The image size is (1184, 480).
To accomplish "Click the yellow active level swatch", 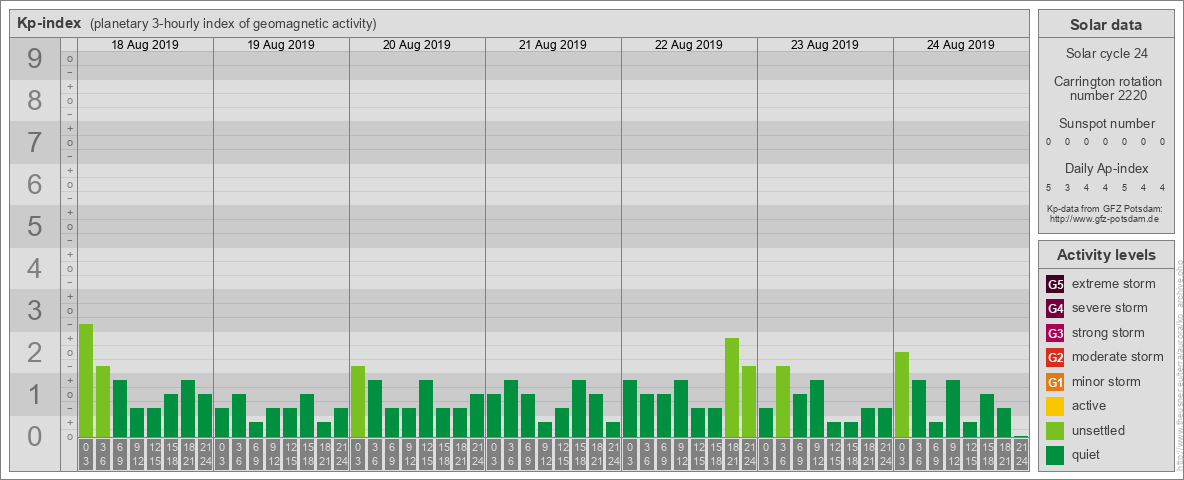I will pos(1055,406).
